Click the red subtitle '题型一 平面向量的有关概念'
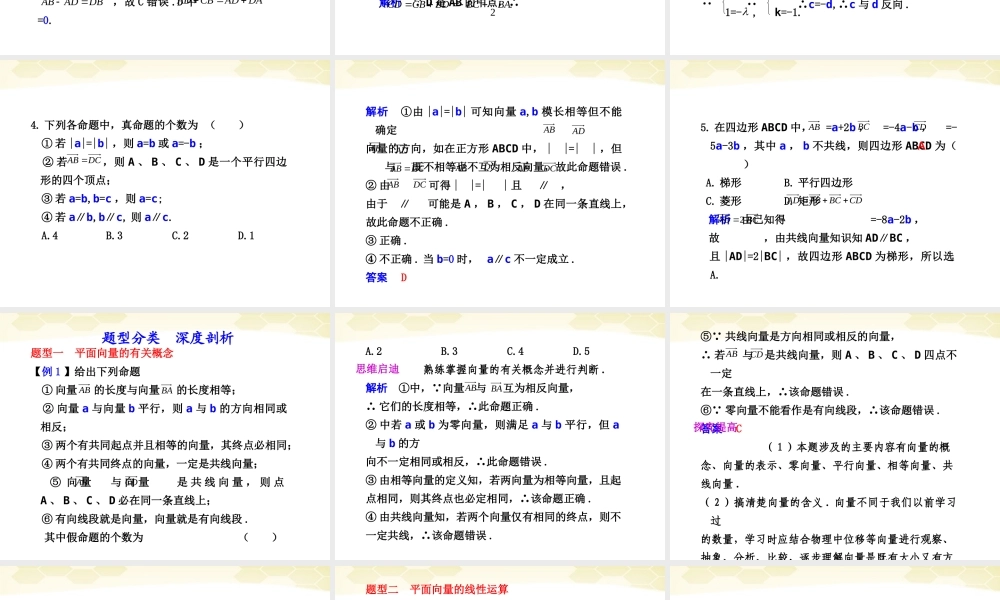This screenshot has height=600, width=1000. [101, 353]
